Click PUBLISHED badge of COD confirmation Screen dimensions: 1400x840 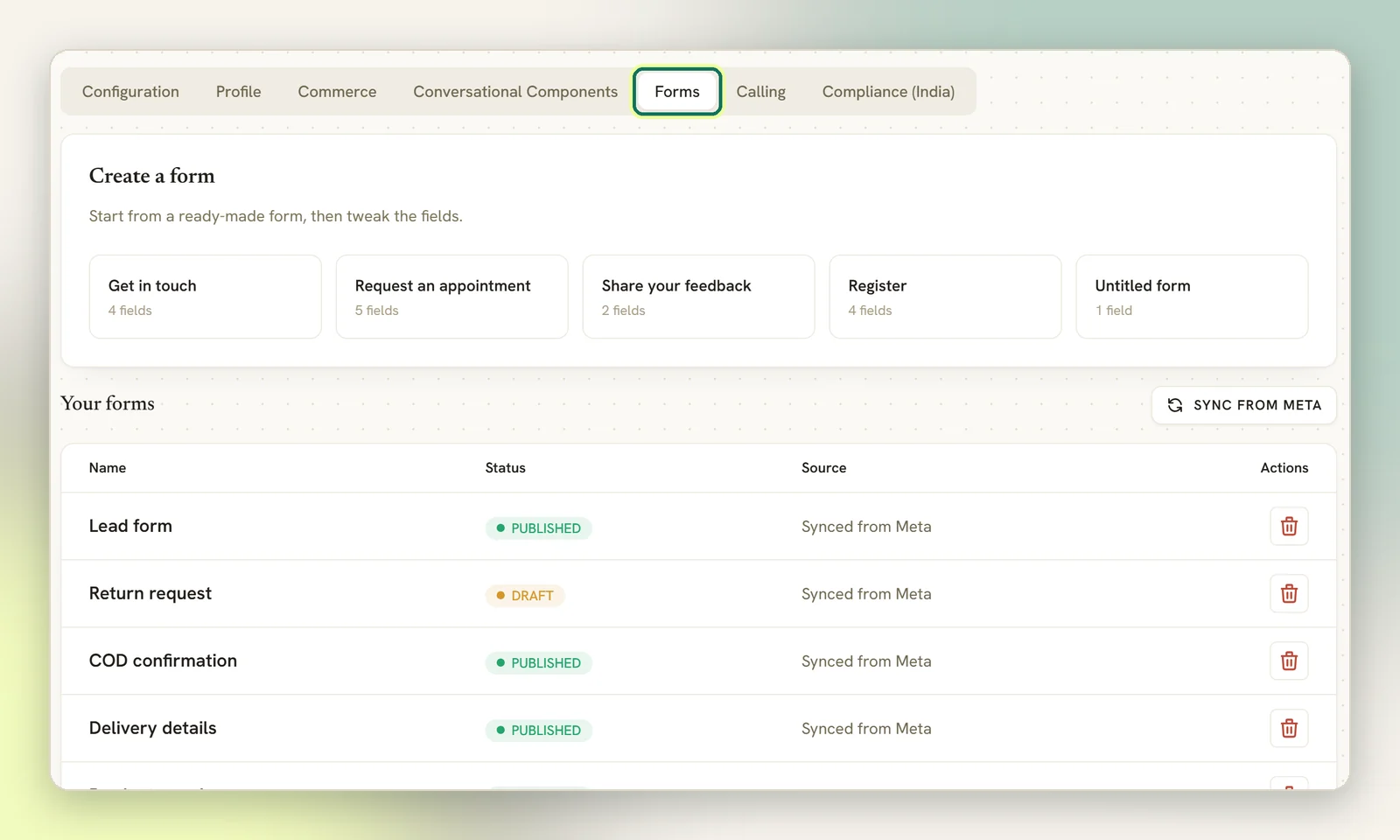(538, 662)
